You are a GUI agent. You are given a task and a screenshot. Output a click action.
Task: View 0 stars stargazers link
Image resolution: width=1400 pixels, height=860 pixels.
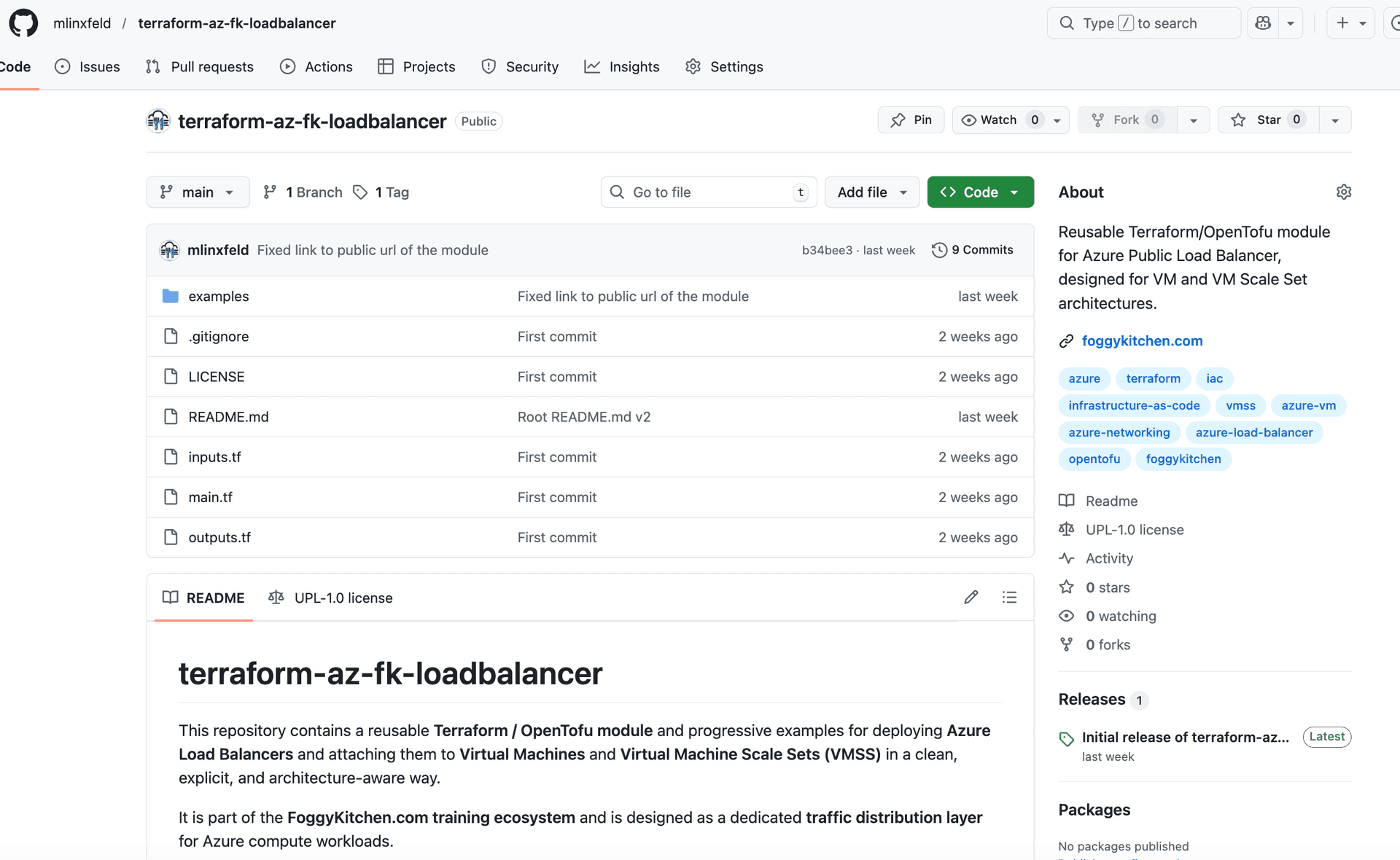(x=1094, y=587)
